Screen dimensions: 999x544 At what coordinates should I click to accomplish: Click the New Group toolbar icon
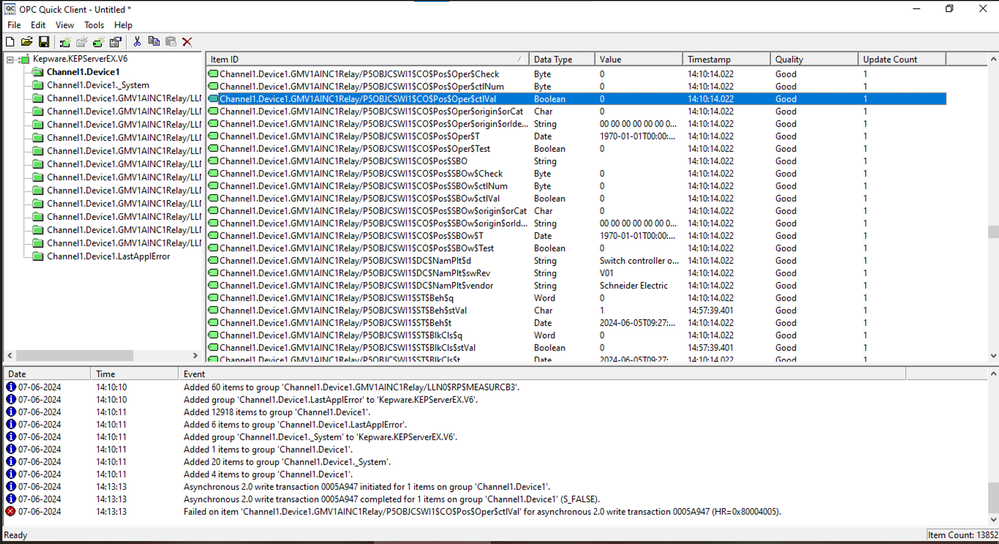click(82, 42)
